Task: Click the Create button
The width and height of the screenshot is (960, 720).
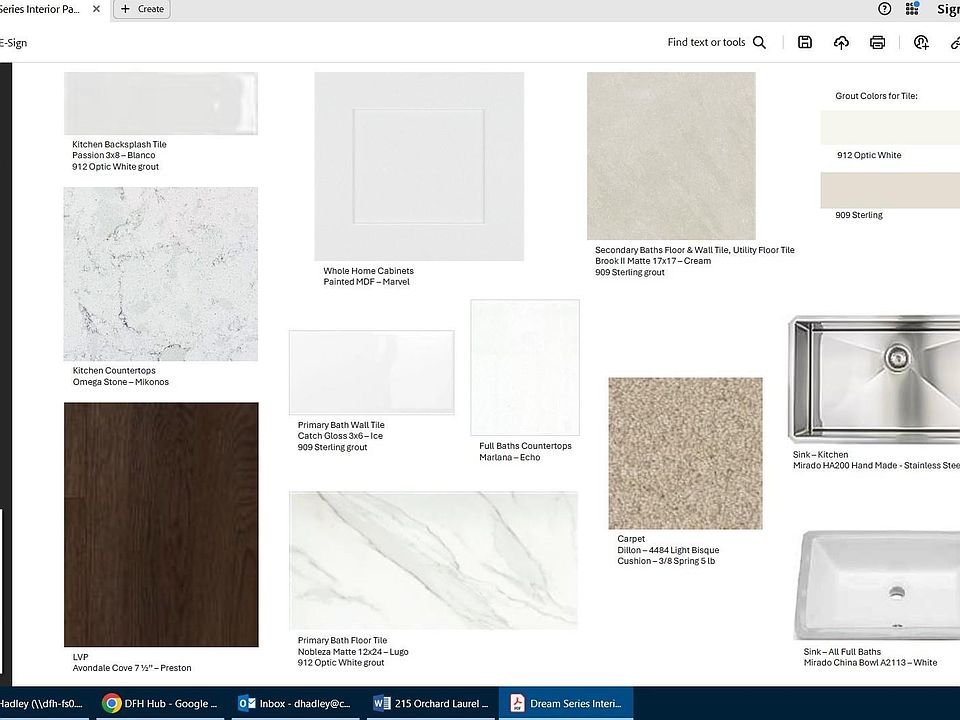Action: [141, 9]
